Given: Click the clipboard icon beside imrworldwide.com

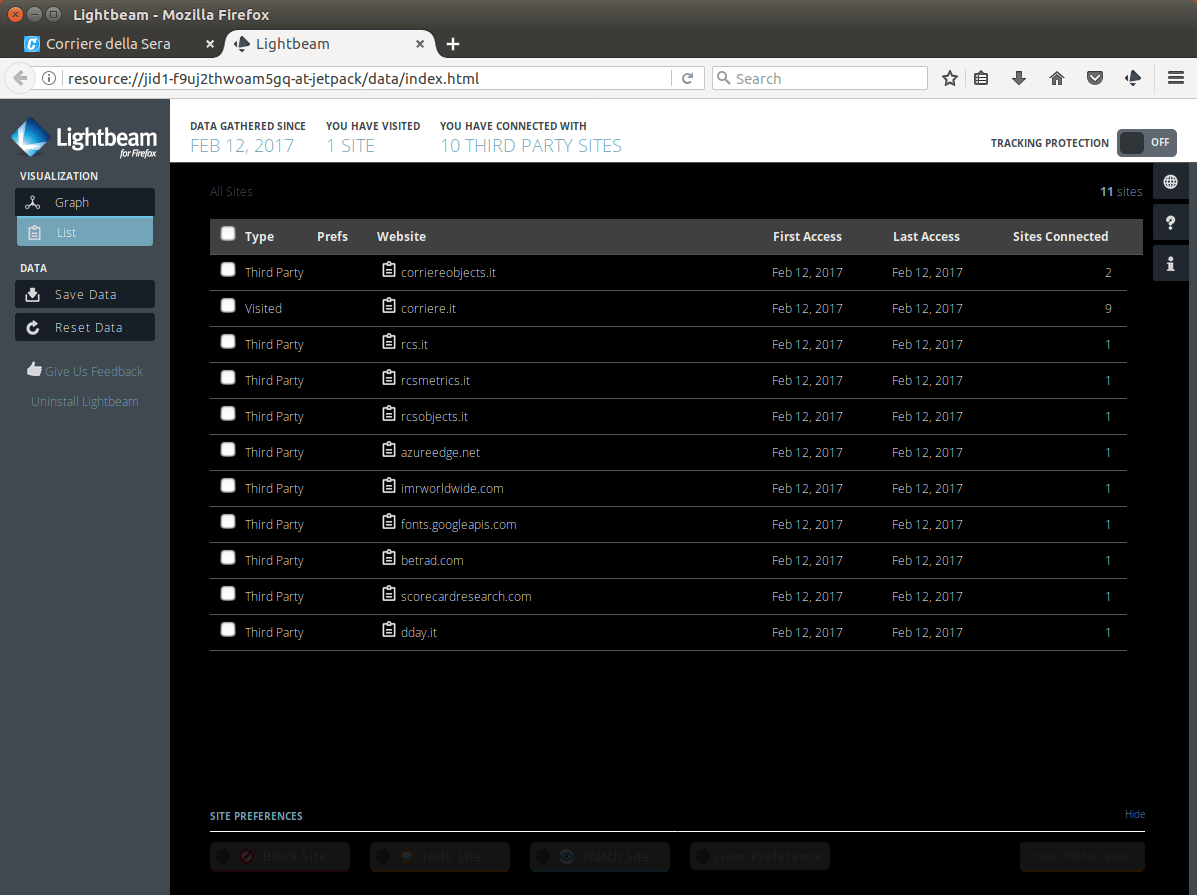Looking at the screenshot, I should click(389, 485).
